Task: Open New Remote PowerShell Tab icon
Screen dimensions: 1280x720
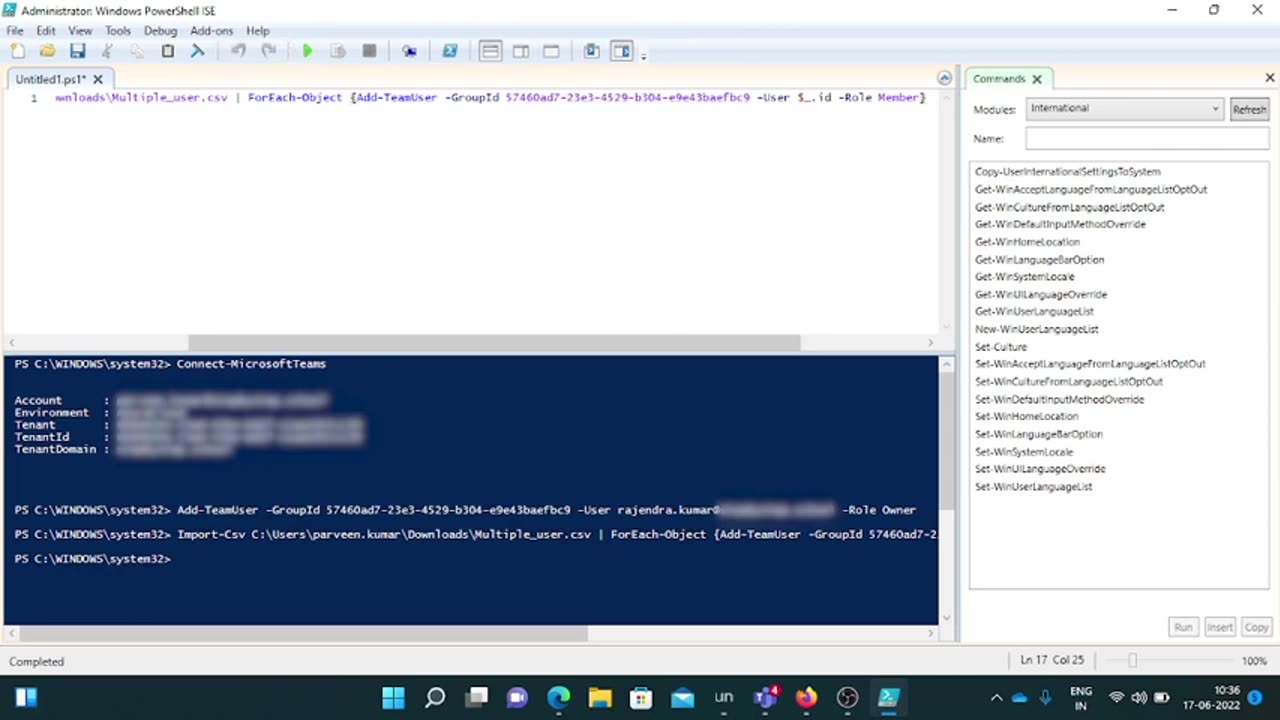Action: (x=409, y=51)
